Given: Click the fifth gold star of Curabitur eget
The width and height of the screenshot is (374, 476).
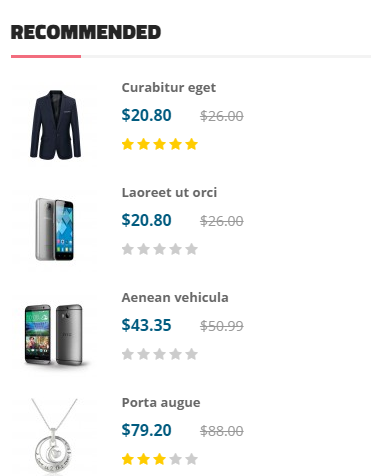Looking at the screenshot, I should tap(192, 144).
